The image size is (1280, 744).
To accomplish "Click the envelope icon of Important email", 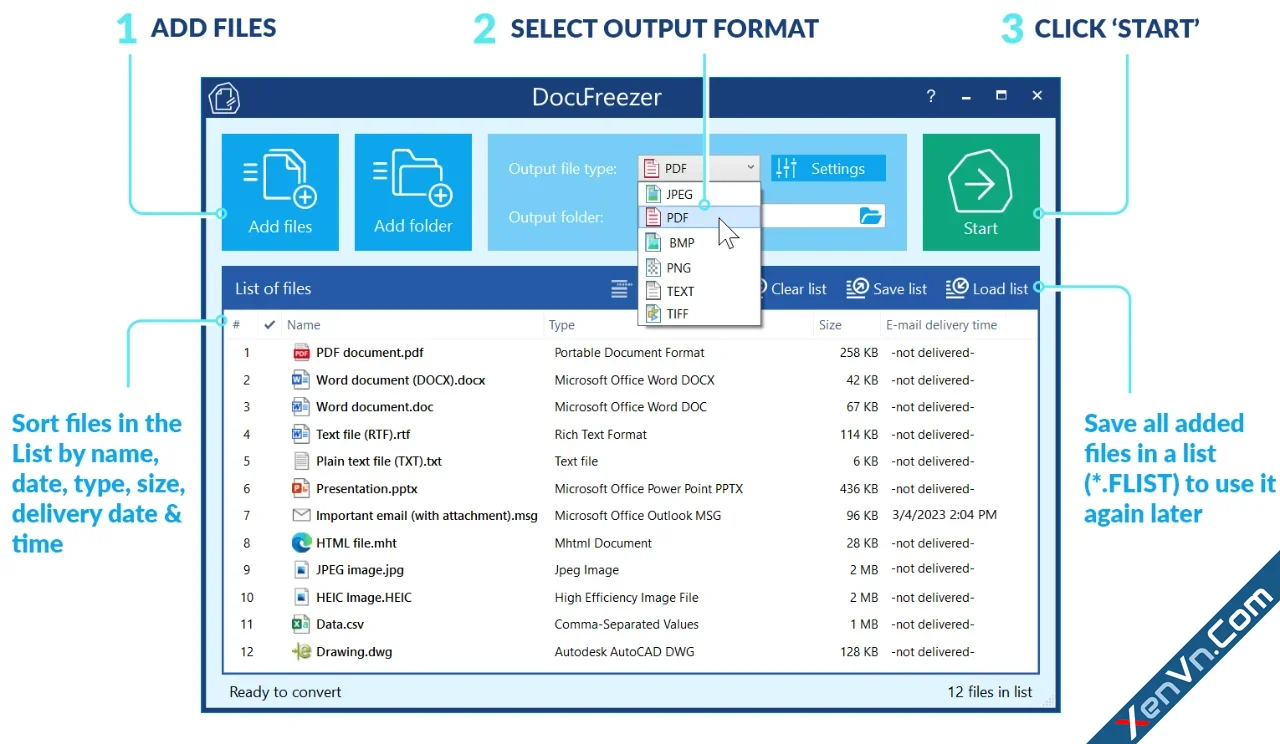I will 301,516.
